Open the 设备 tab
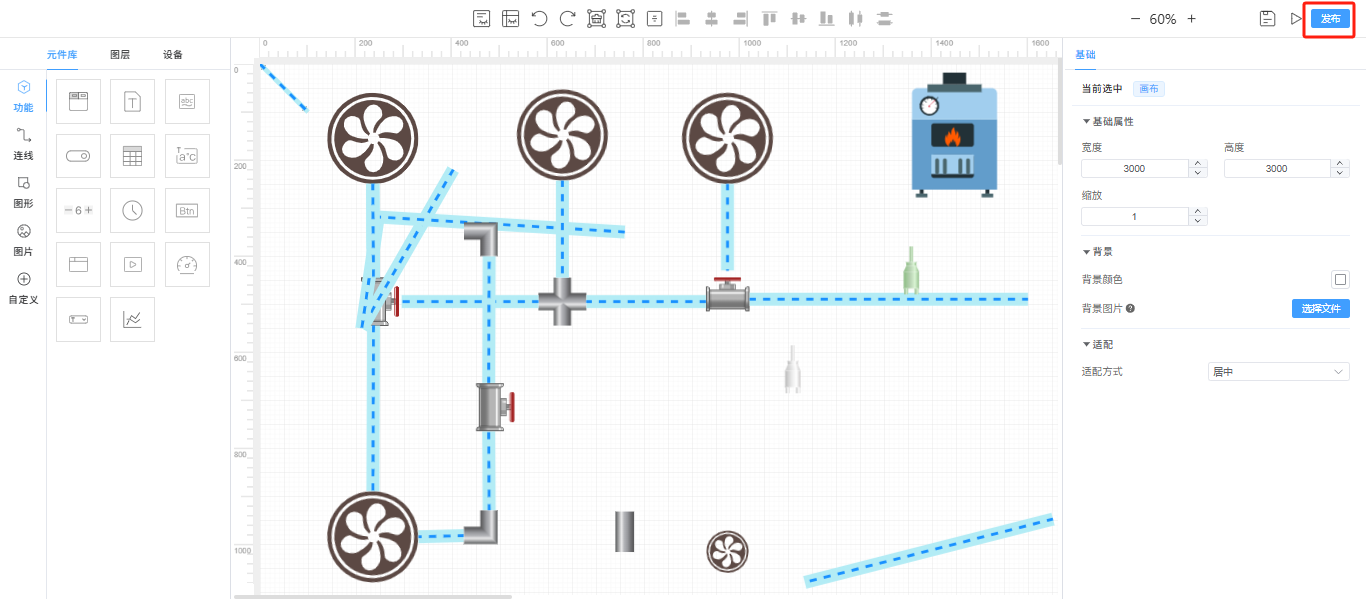 pyautogui.click(x=173, y=55)
